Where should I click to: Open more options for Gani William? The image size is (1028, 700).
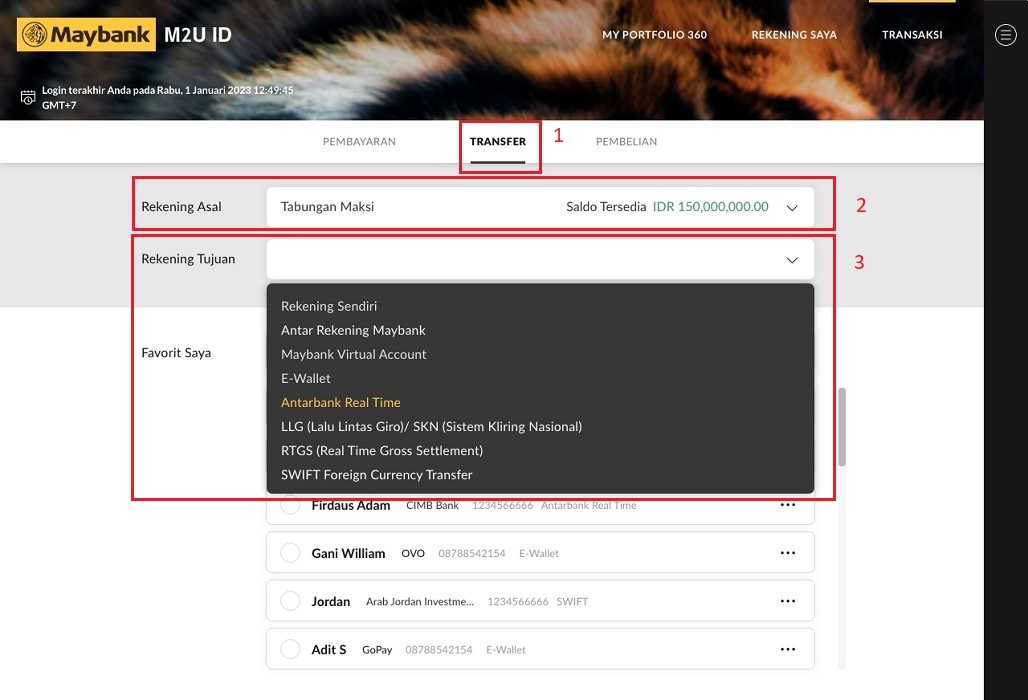point(788,553)
